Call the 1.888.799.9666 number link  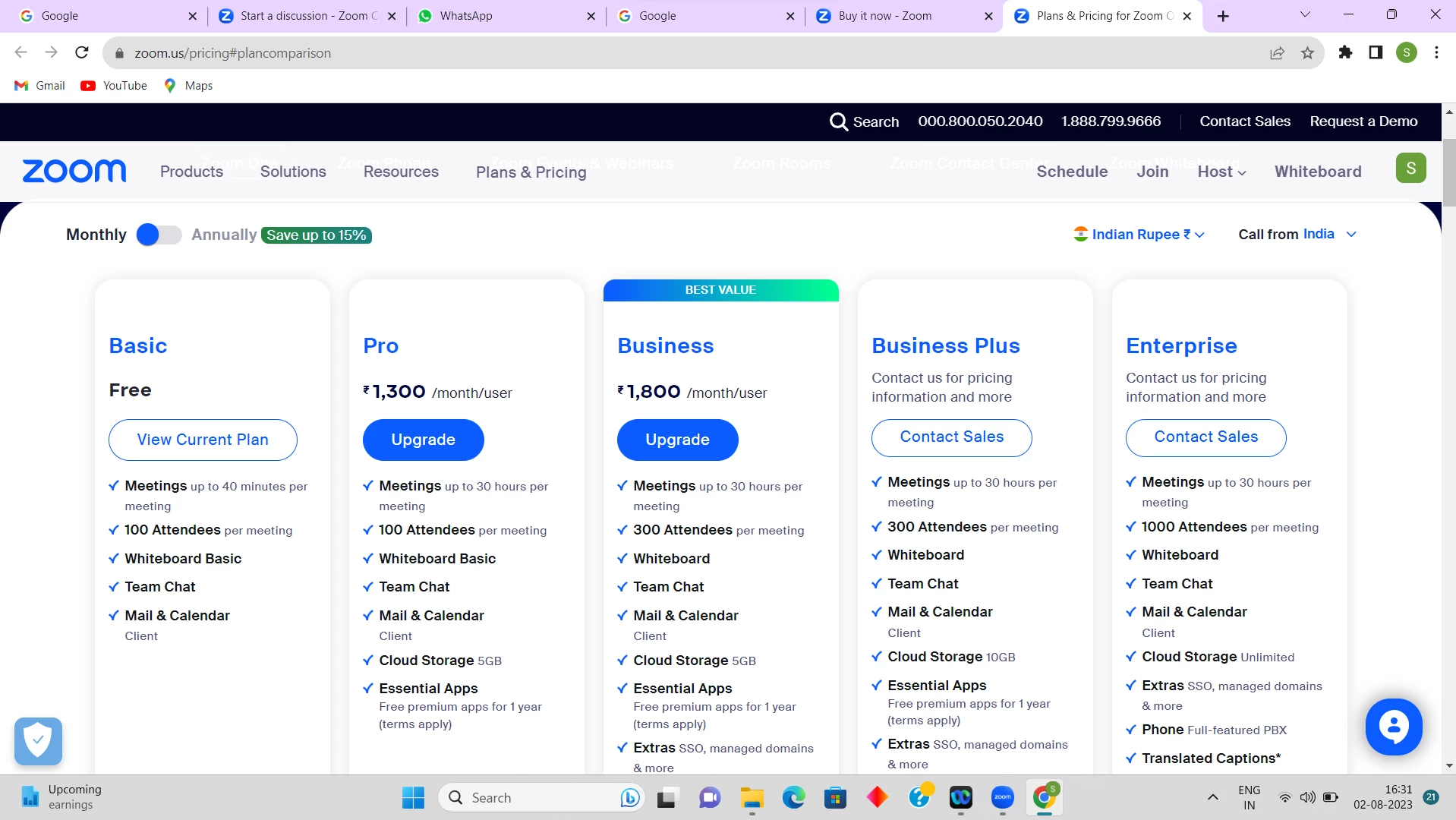1111,121
